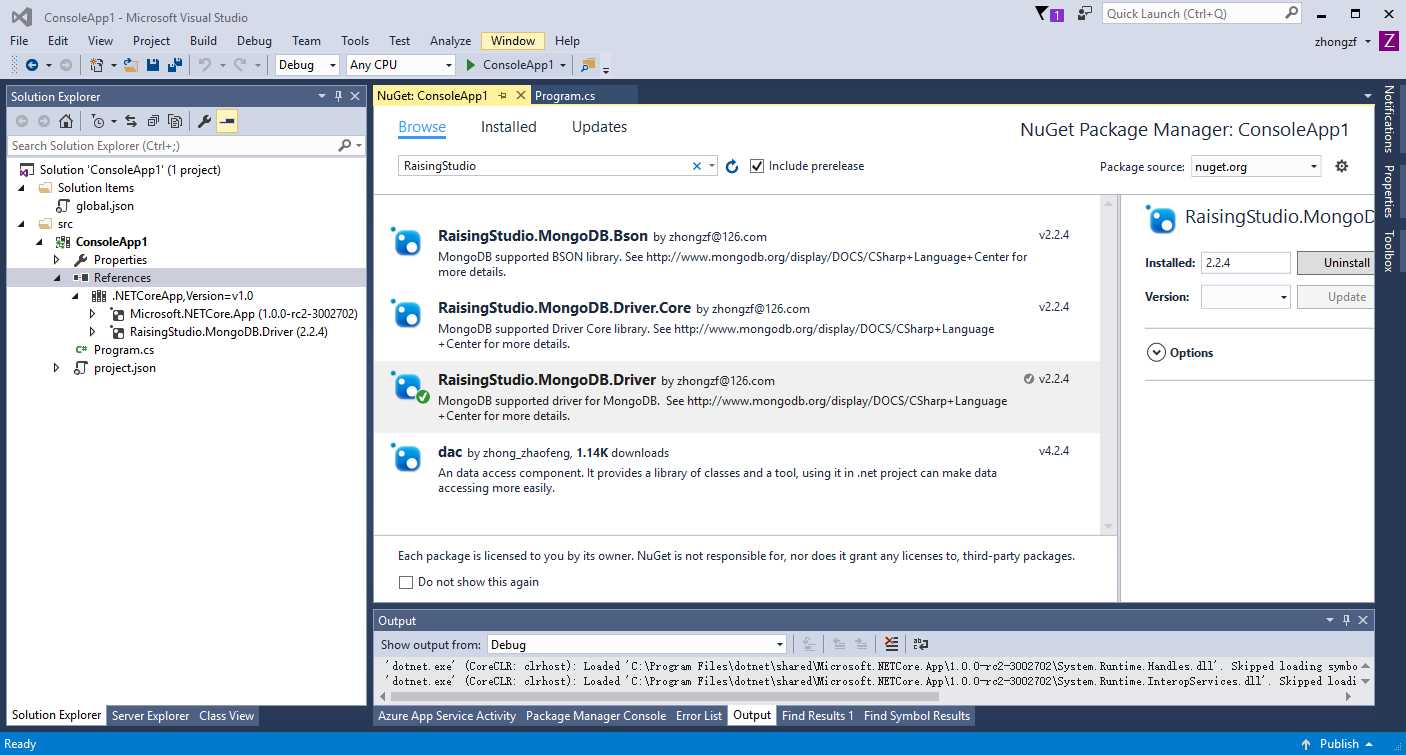Open the Properties tab on the right edge

tap(1389, 191)
